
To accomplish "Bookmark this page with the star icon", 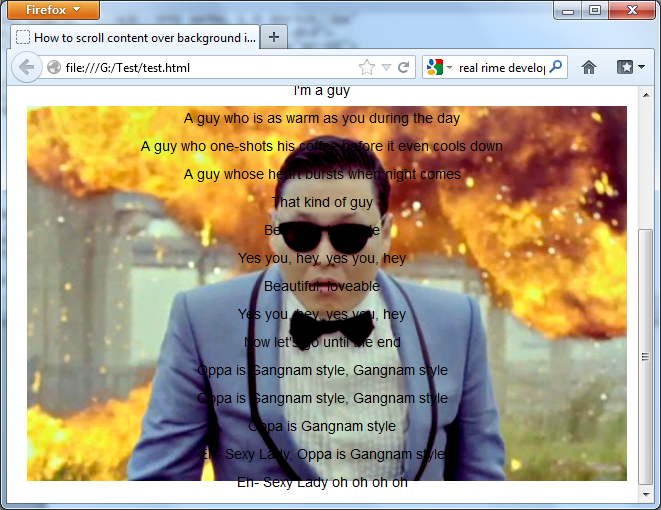I will tap(367, 67).
